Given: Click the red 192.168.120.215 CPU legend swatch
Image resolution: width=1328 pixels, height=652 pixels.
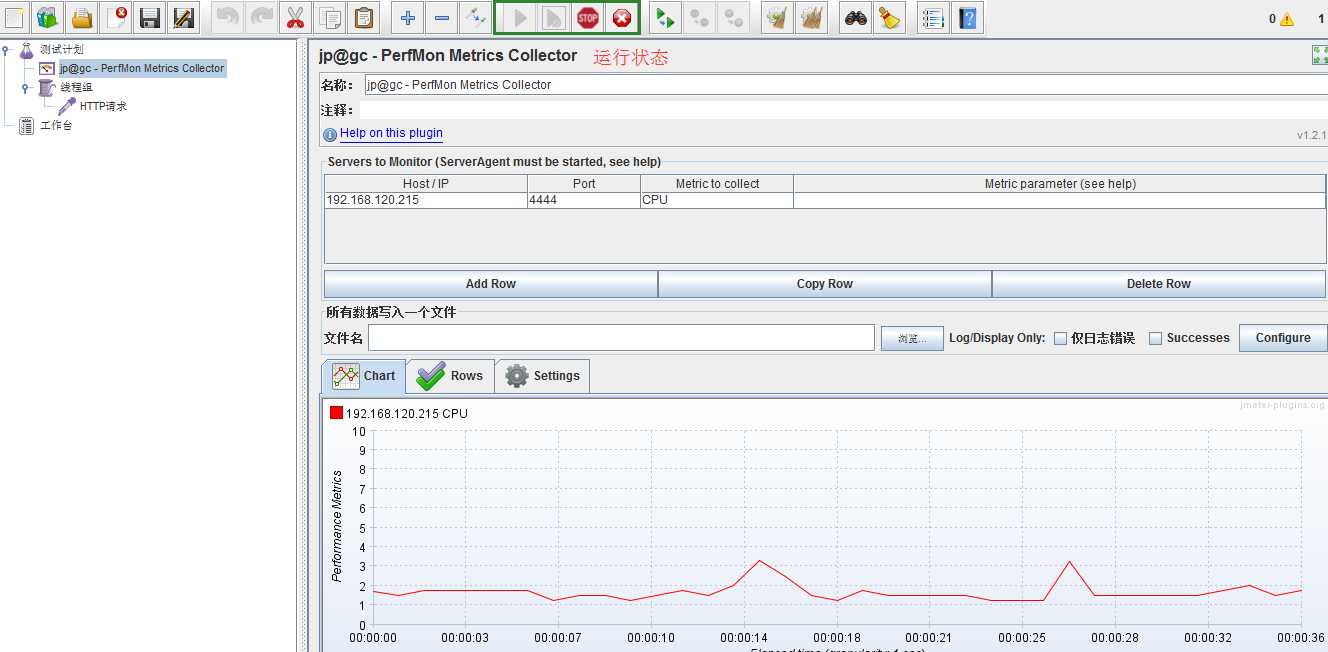Looking at the screenshot, I should pos(336,413).
